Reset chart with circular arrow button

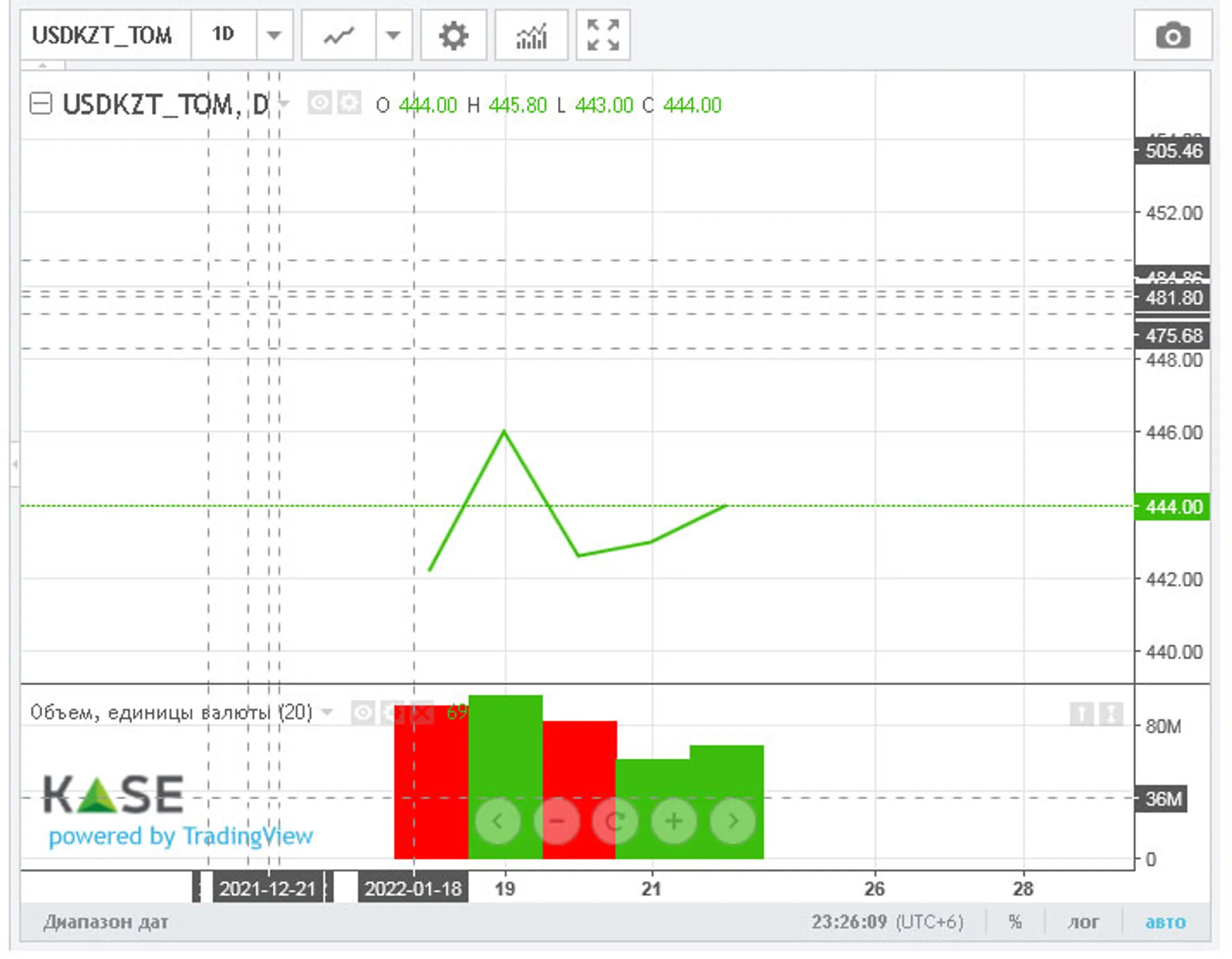pos(615,821)
